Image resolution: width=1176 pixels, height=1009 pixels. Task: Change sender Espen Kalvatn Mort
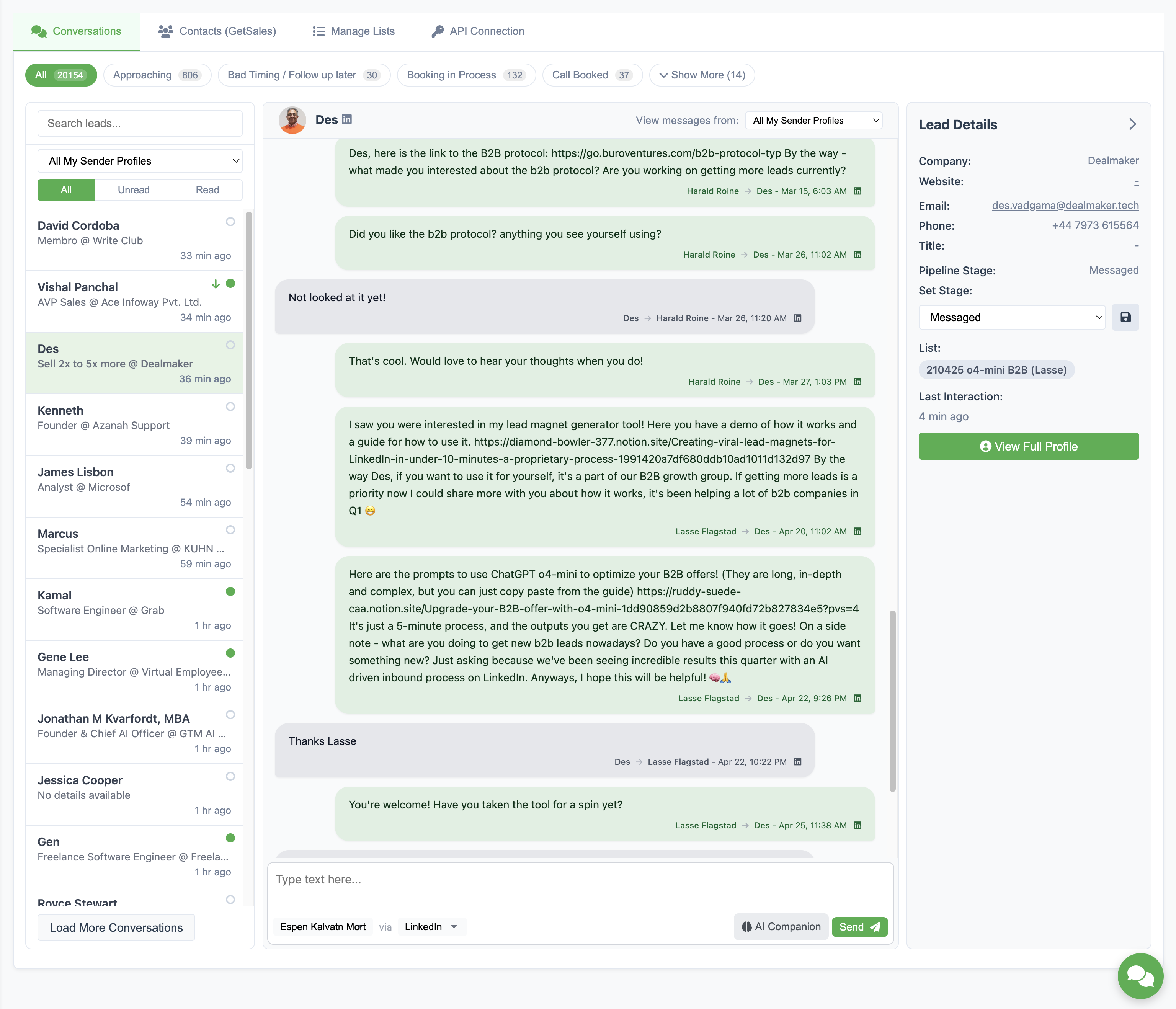click(x=323, y=927)
